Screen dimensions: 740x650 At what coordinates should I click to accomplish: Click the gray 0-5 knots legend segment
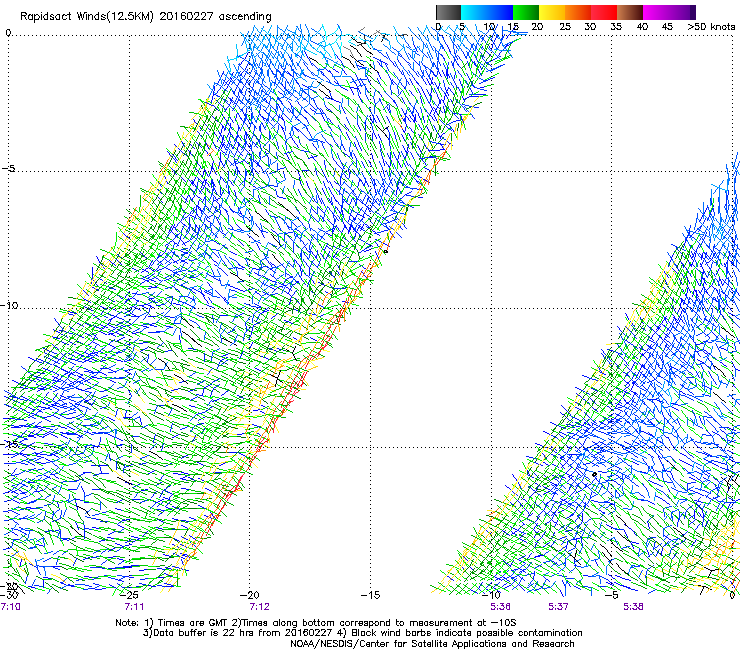click(x=448, y=12)
